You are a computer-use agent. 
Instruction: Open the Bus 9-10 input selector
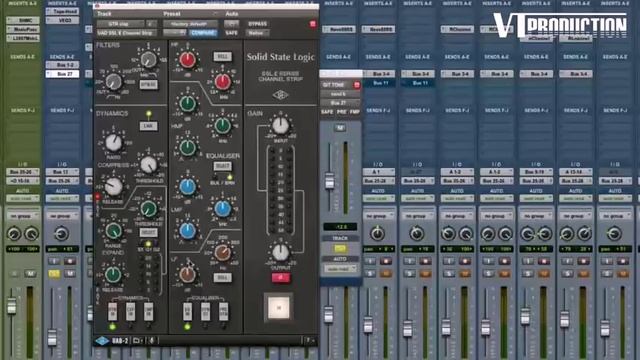point(536,172)
